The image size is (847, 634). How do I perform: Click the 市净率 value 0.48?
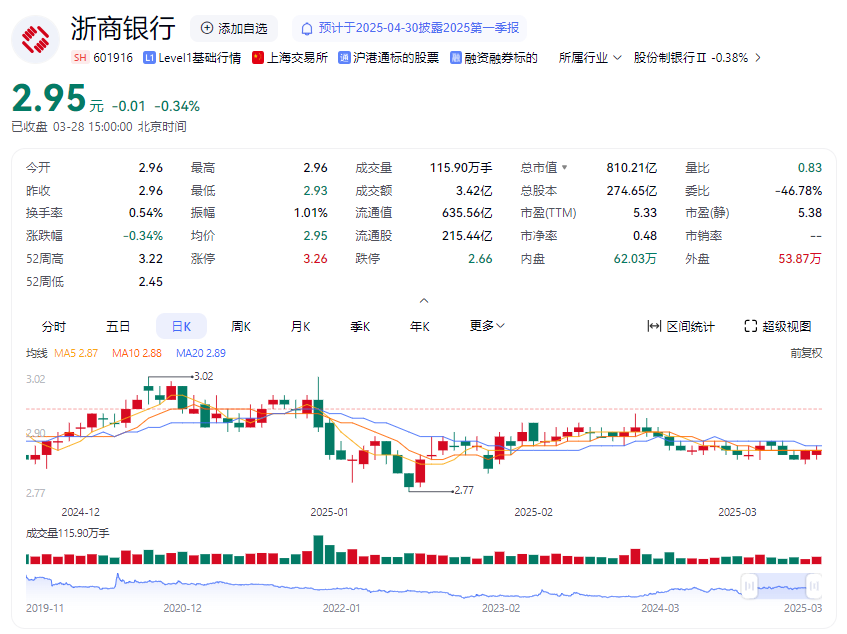[x=645, y=236]
